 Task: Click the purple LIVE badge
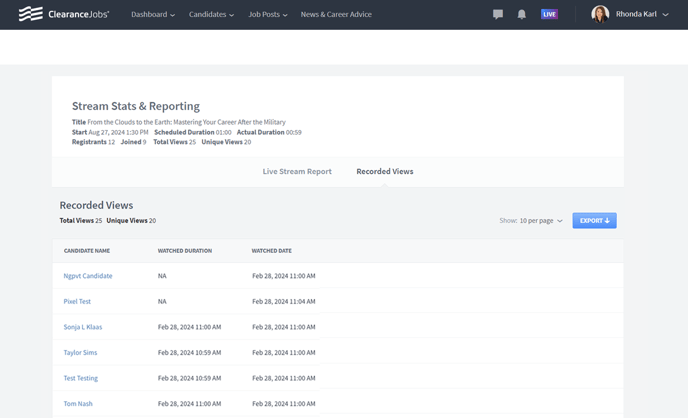549,15
